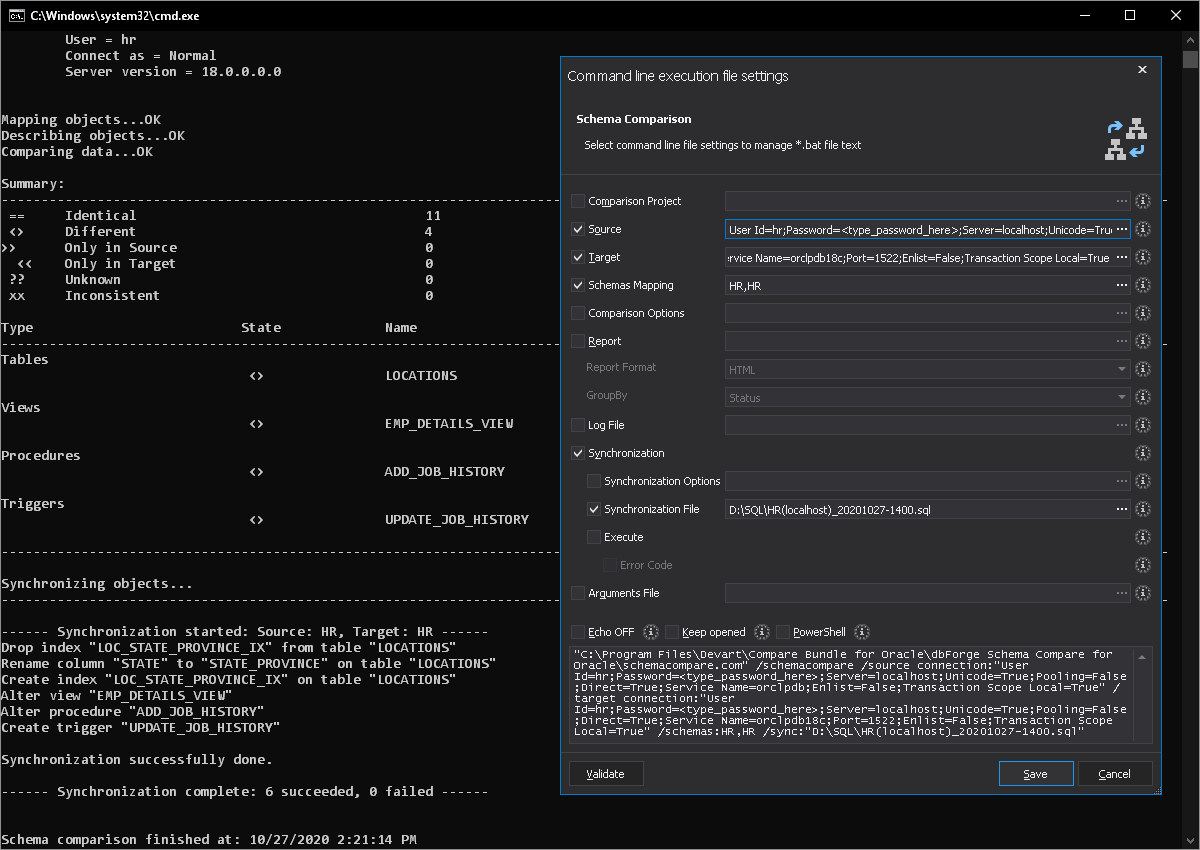Click the Cancel button

[x=1115, y=774]
